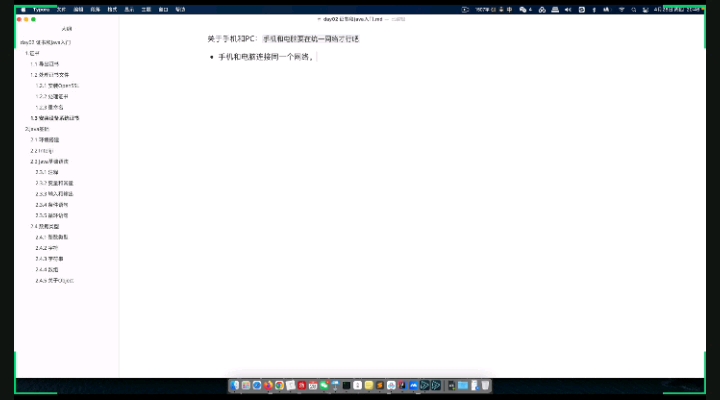Click the volume icon in menu bar

click(x=568, y=10)
